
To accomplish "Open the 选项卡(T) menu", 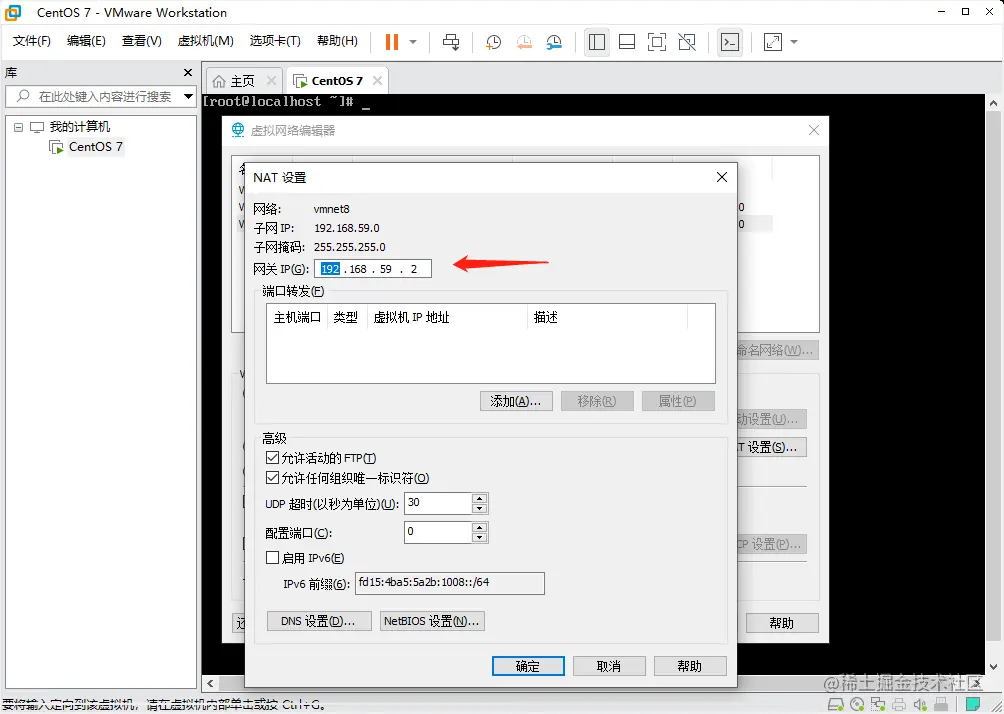I will click(275, 41).
